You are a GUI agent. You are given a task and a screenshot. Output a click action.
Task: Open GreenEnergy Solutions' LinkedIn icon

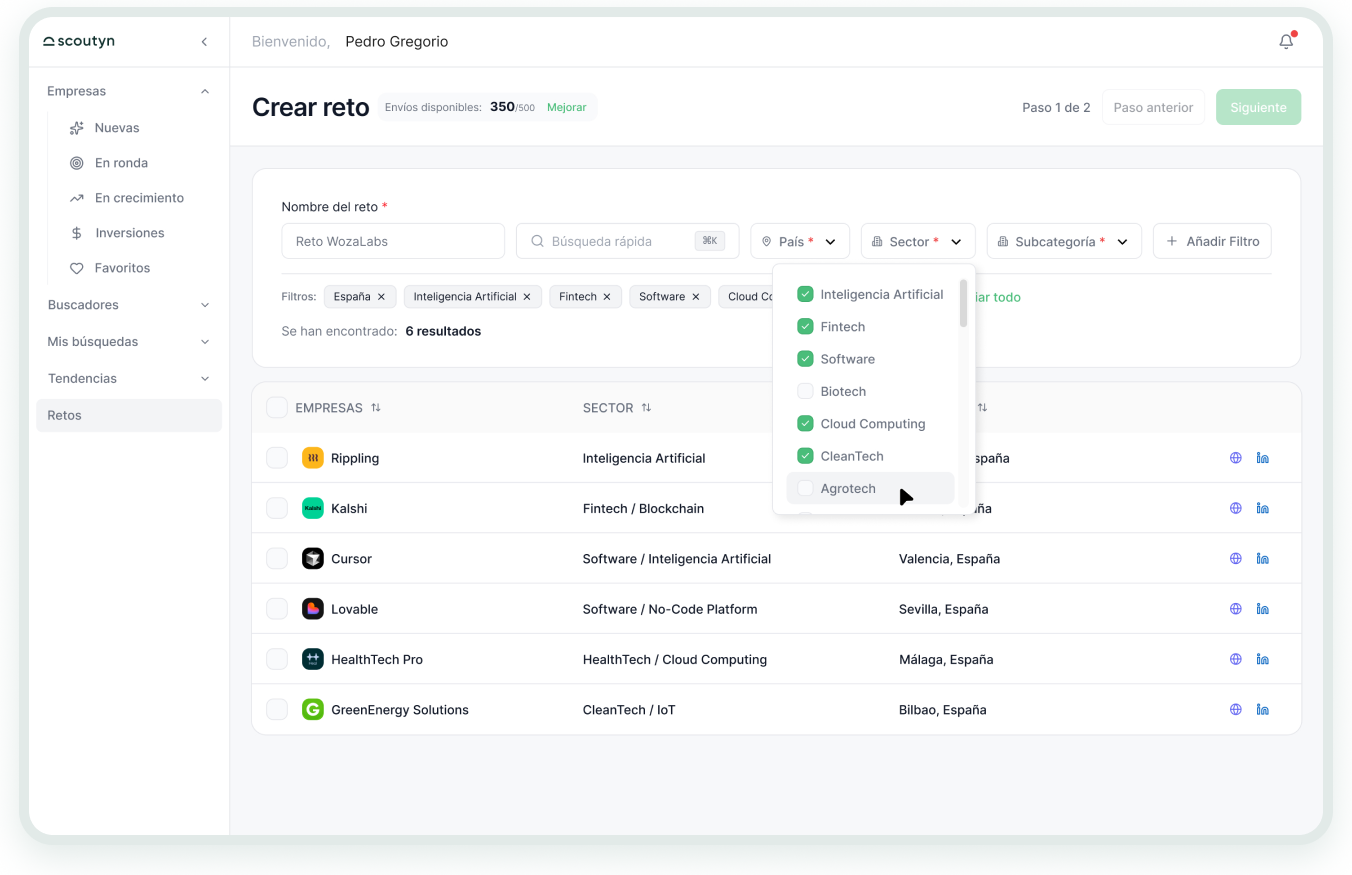[x=1263, y=709]
